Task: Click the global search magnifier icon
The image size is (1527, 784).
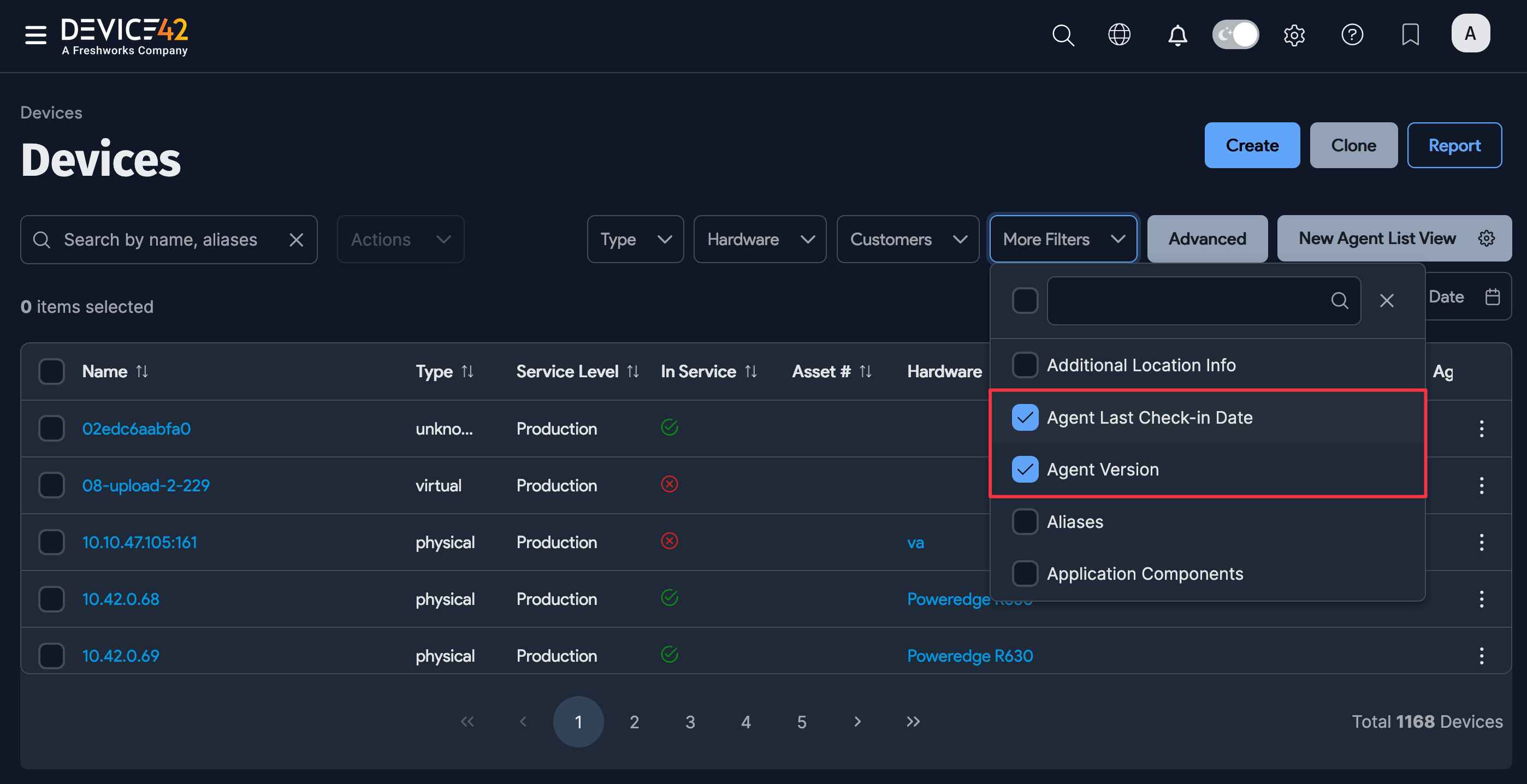Action: [x=1062, y=34]
